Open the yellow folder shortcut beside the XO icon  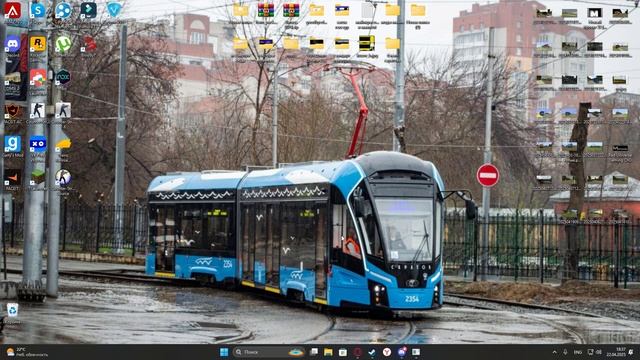tap(63, 144)
